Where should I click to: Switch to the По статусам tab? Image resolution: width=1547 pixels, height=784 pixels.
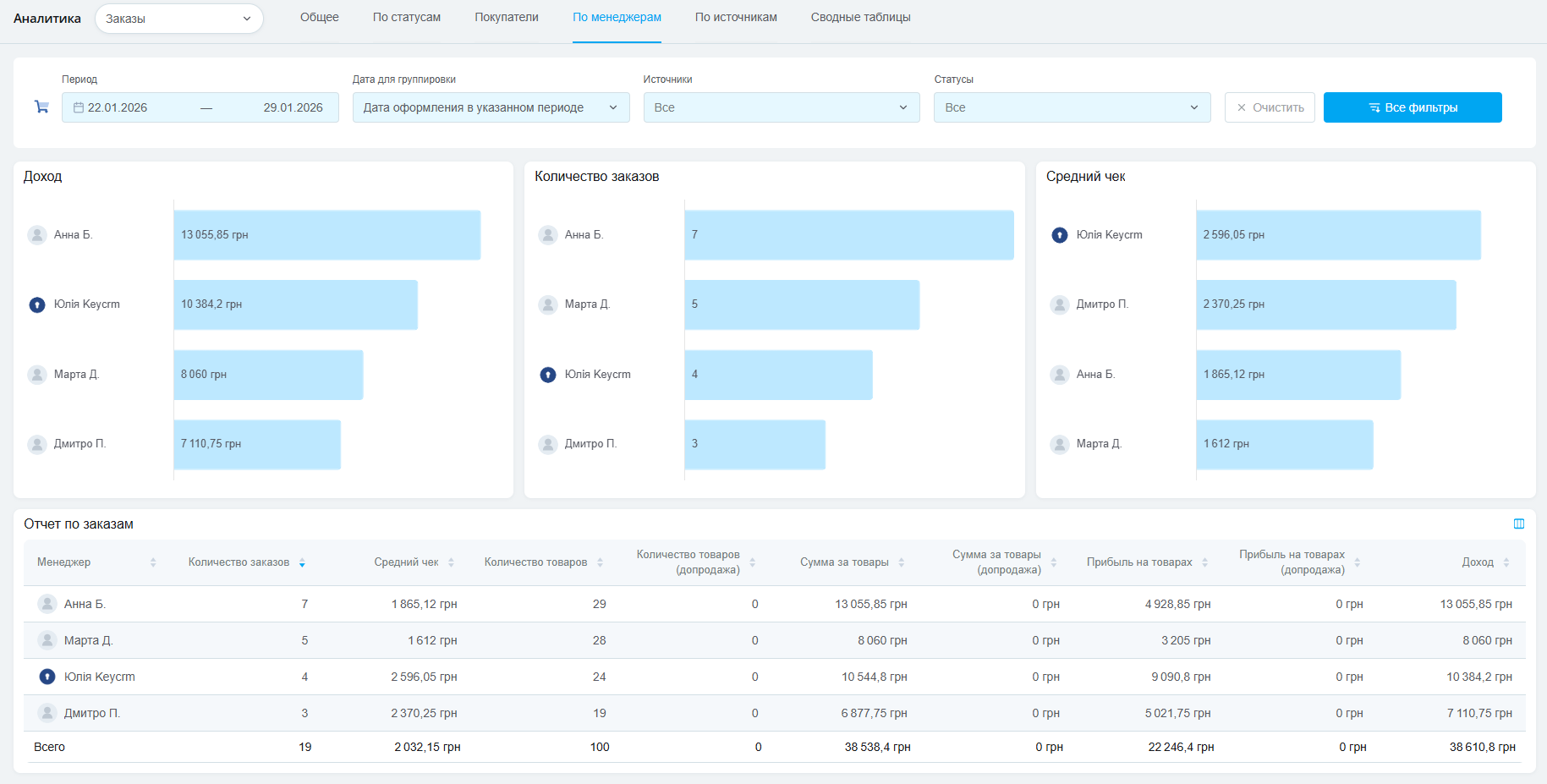[x=406, y=18]
